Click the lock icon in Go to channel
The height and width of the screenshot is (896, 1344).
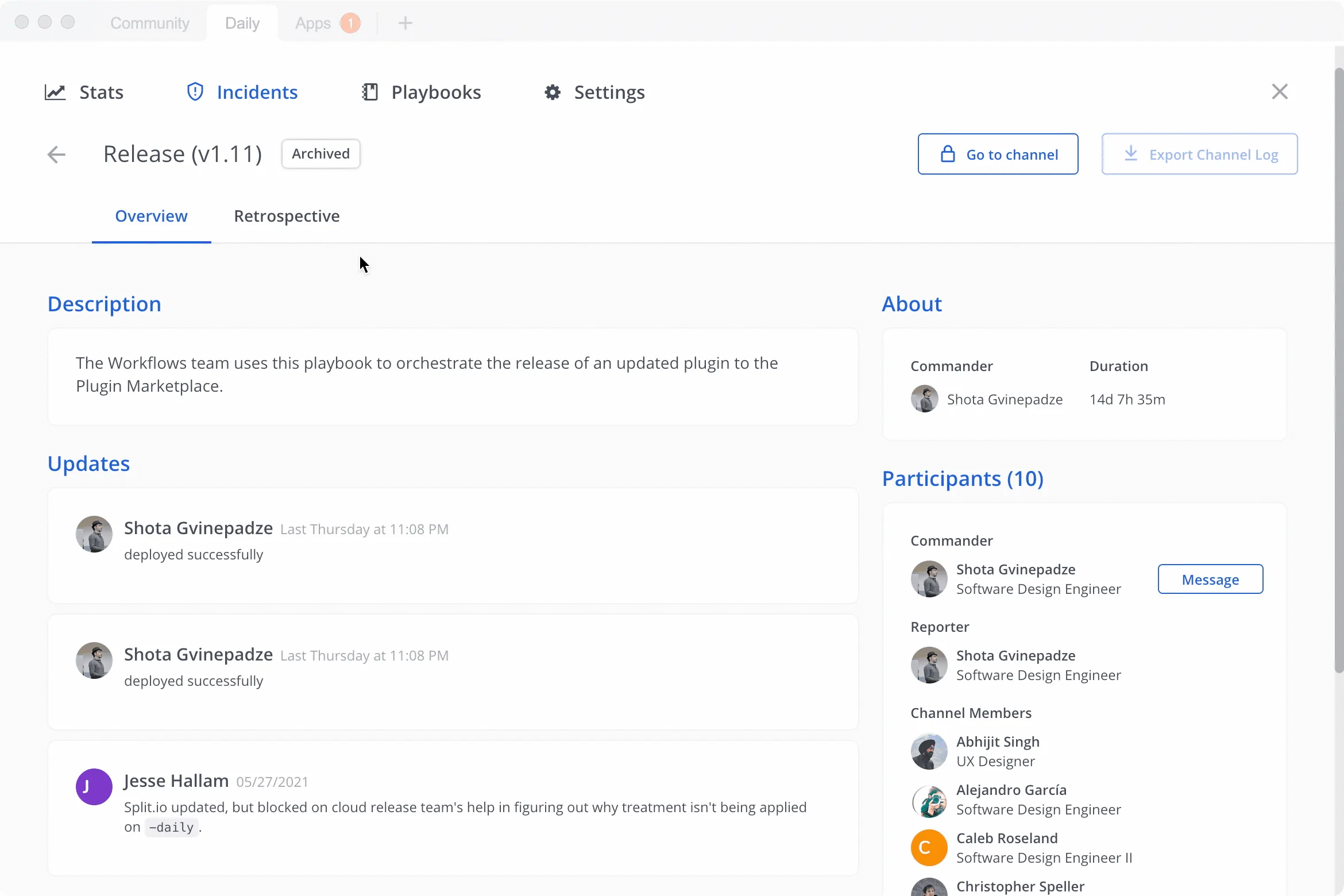[x=948, y=154]
